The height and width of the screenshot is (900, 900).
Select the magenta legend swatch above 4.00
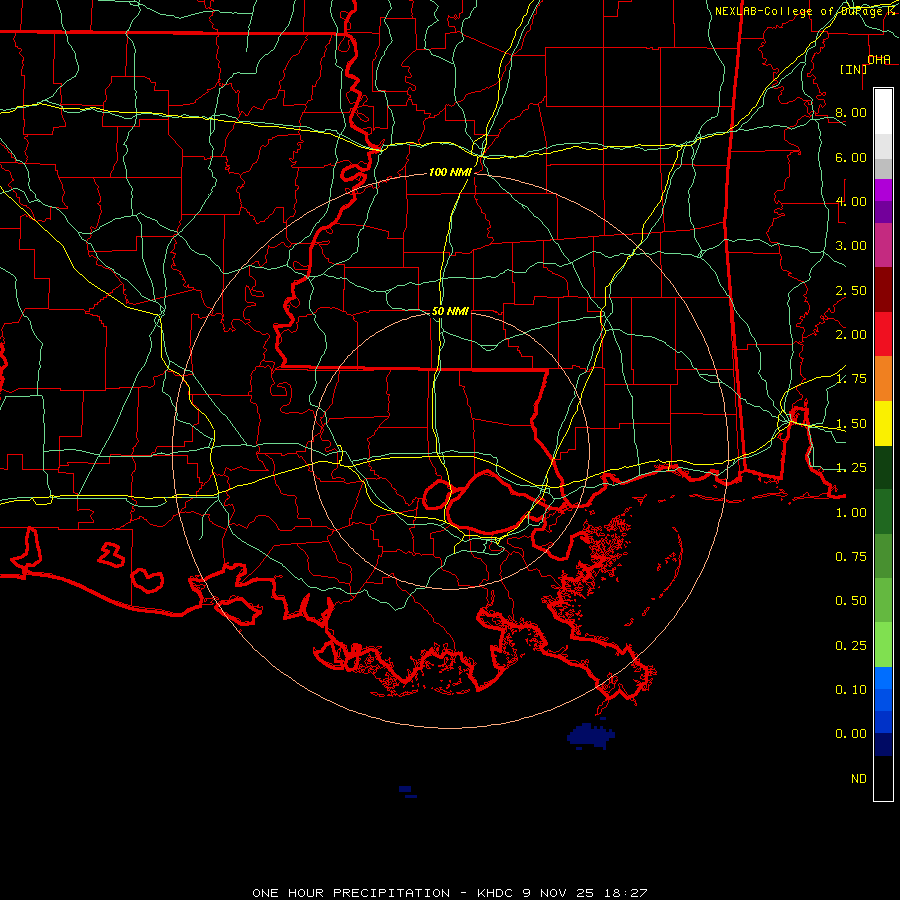tap(883, 190)
